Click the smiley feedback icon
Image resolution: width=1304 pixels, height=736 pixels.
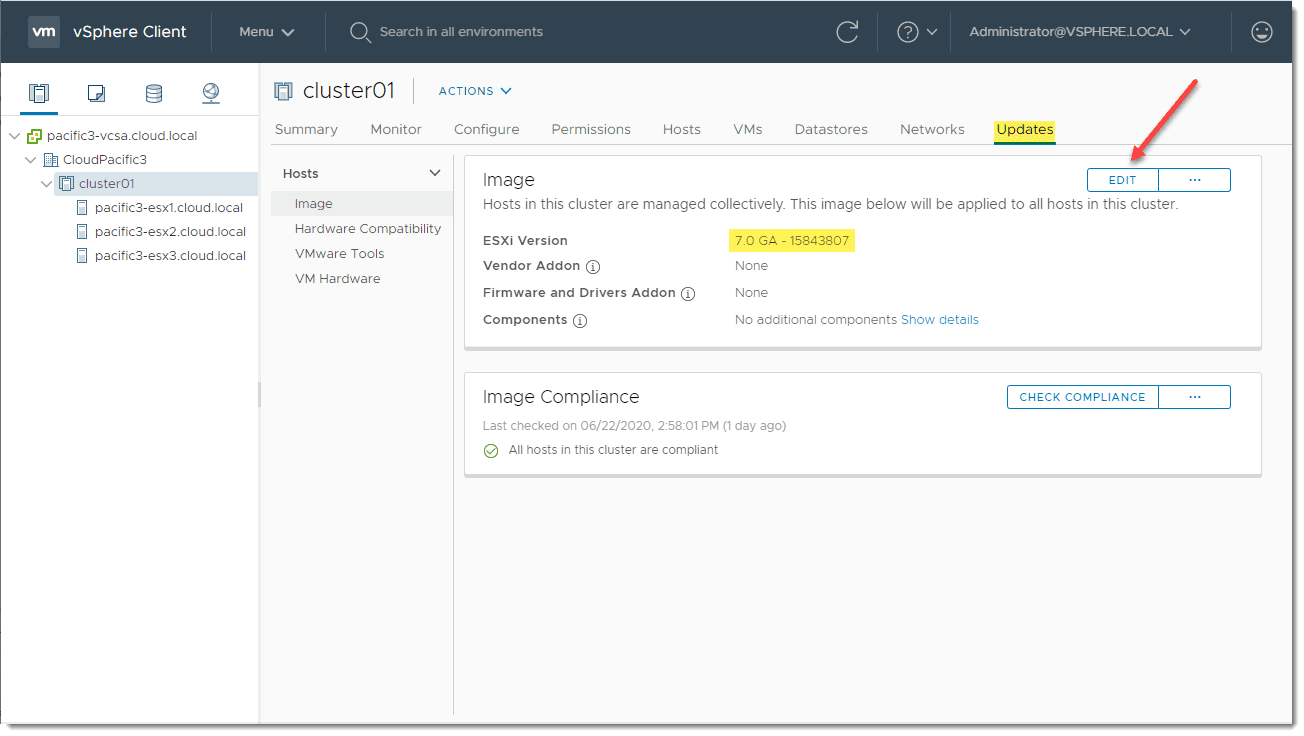1262,32
